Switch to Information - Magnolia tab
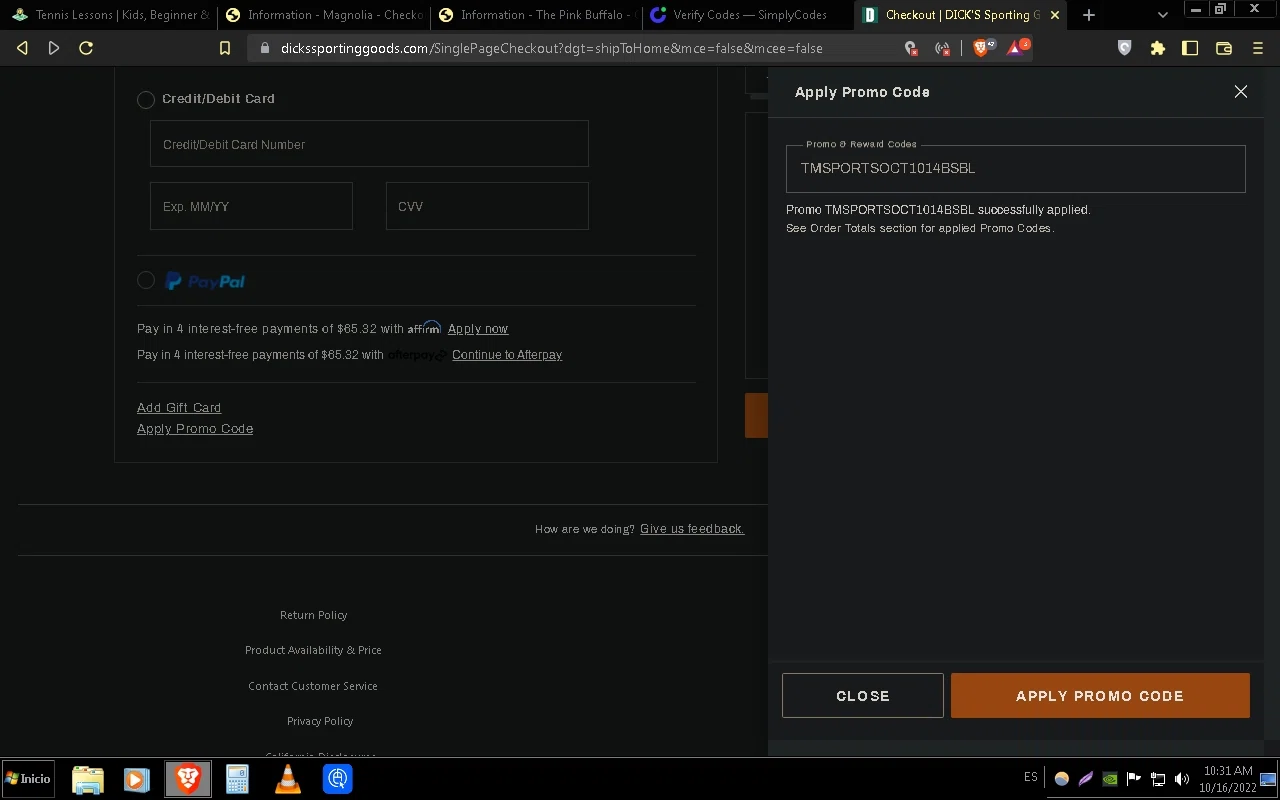1280x800 pixels. click(324, 15)
